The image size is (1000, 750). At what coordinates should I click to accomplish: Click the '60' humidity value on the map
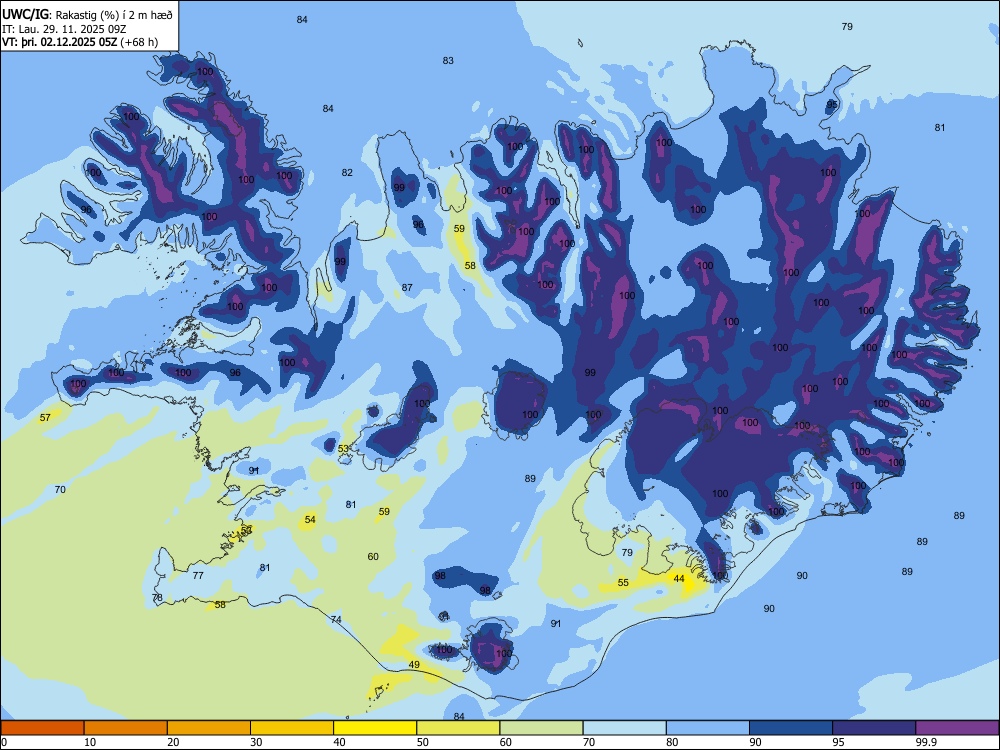pyautogui.click(x=373, y=556)
